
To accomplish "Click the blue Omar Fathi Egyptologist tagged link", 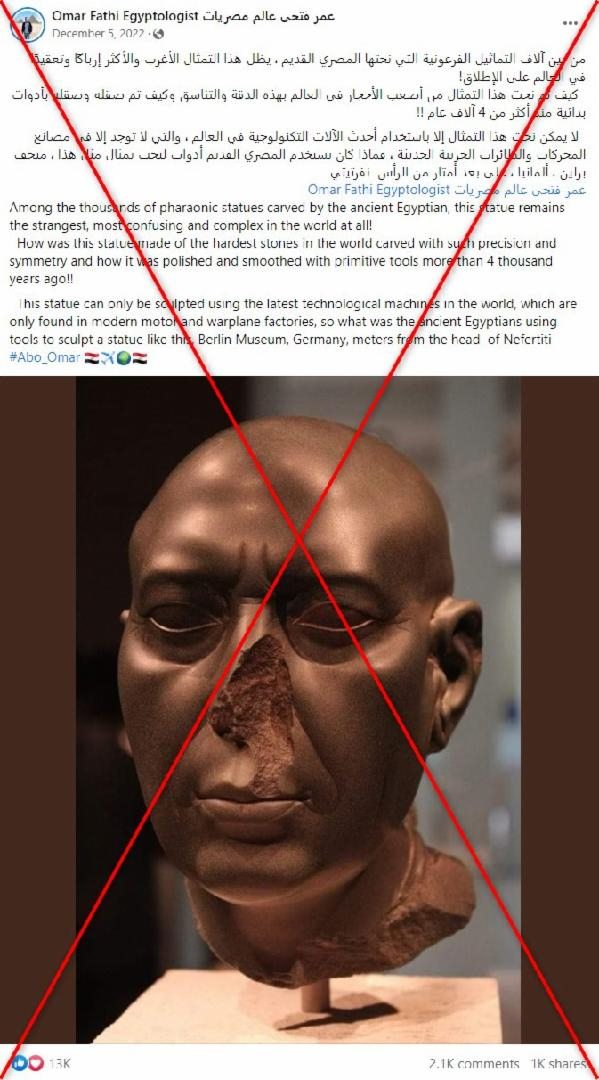I will click(447, 189).
